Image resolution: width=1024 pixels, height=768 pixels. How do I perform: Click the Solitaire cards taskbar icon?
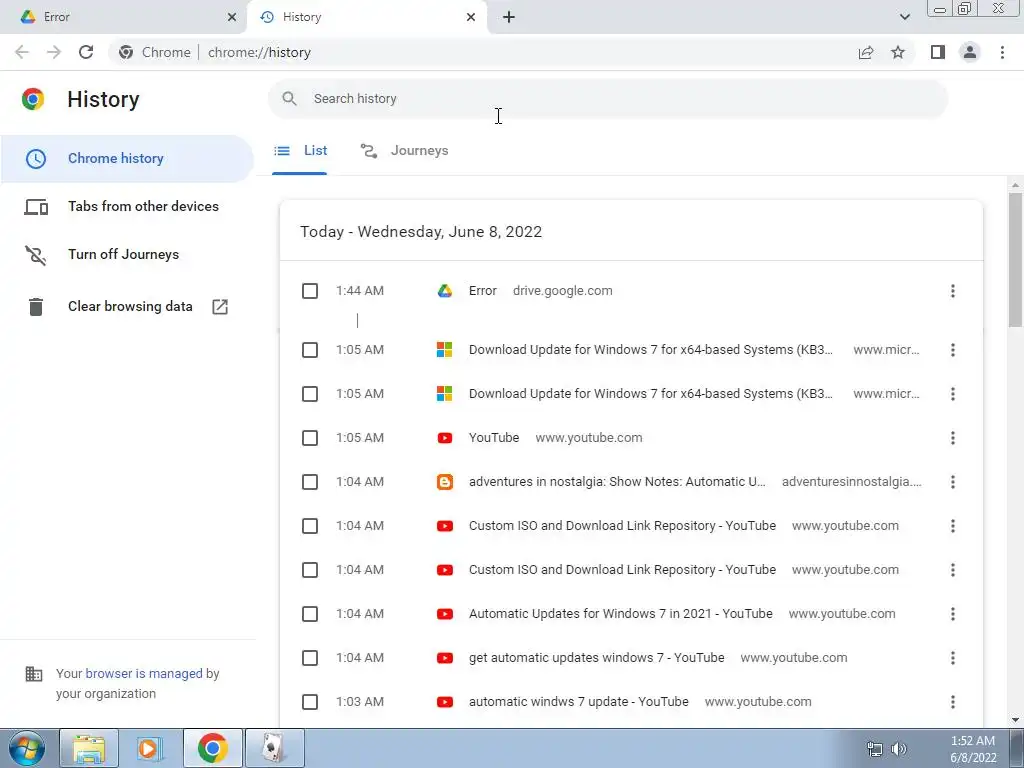pos(274,748)
